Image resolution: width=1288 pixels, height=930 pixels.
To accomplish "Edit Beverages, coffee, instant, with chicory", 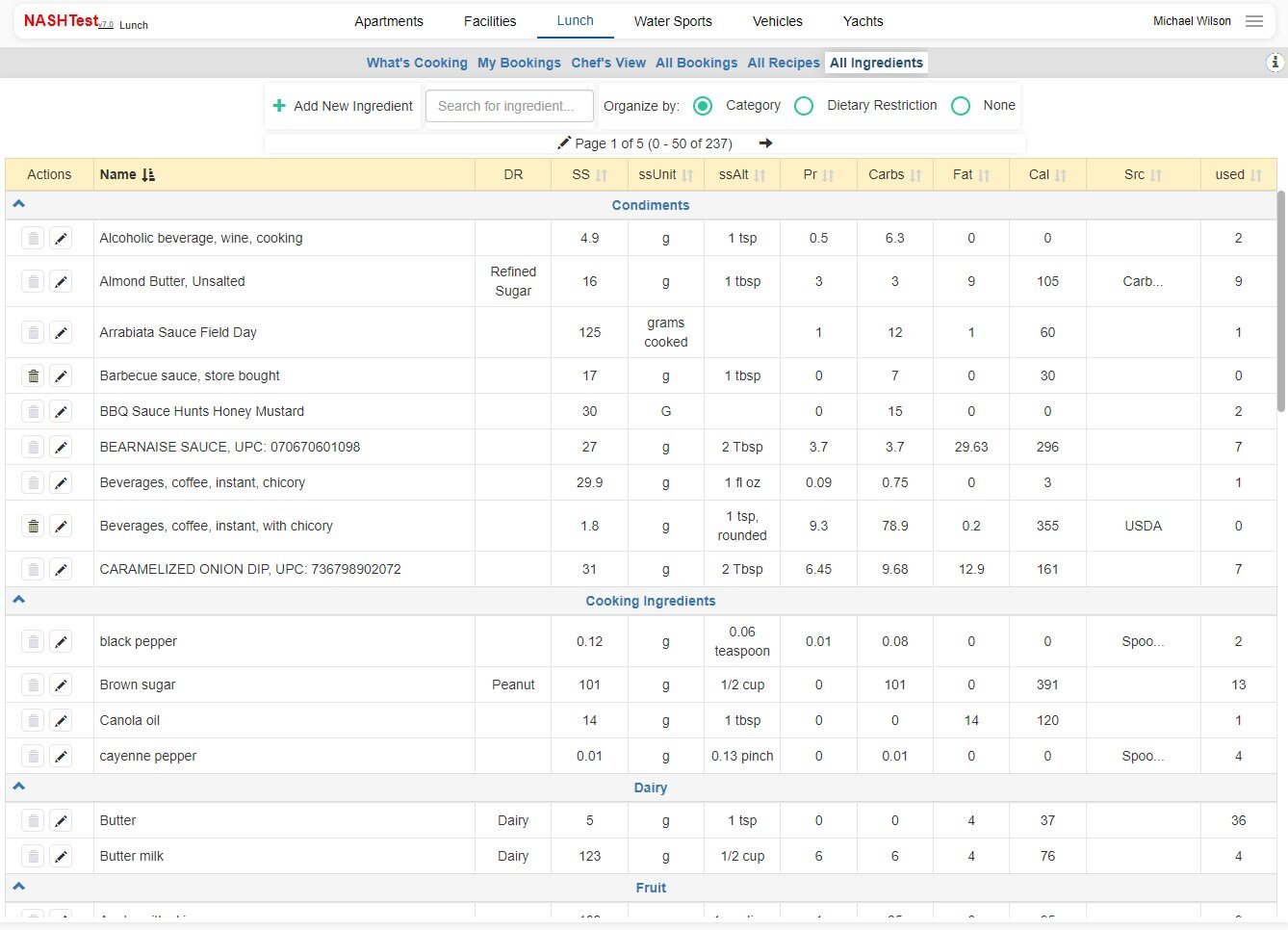I will 61,526.
